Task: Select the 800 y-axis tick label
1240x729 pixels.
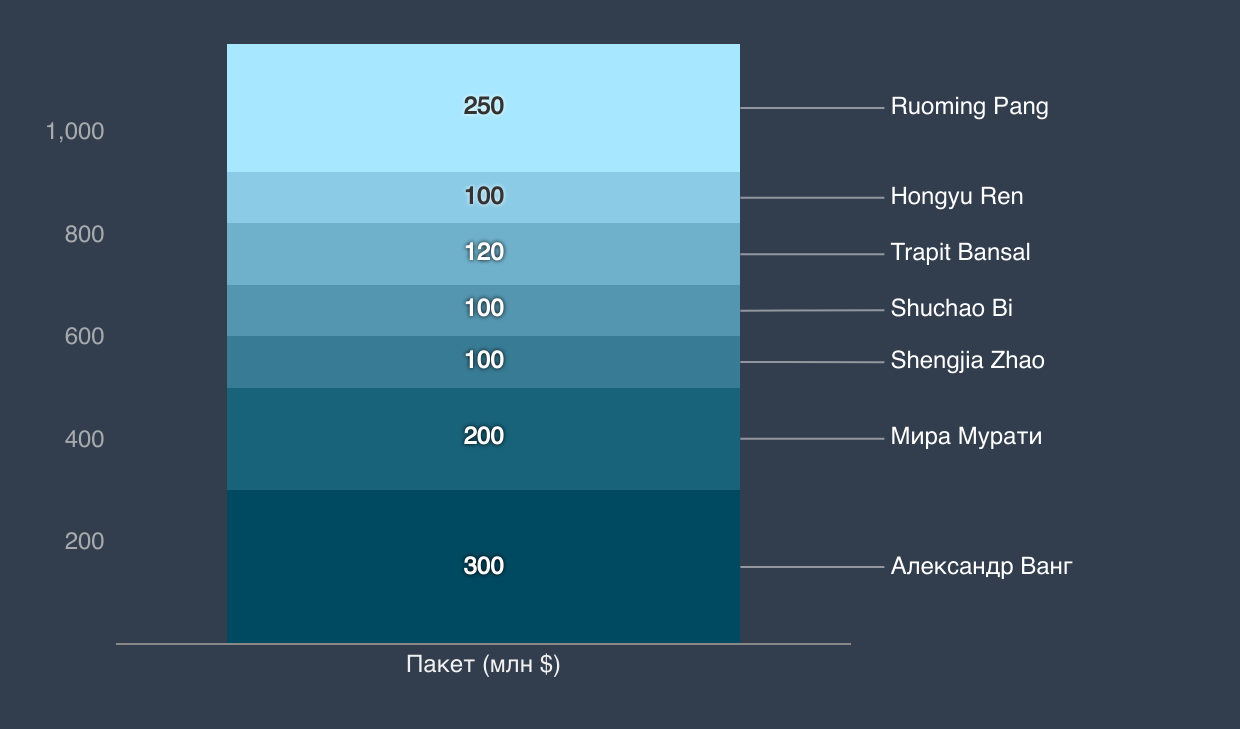Action: [x=85, y=235]
